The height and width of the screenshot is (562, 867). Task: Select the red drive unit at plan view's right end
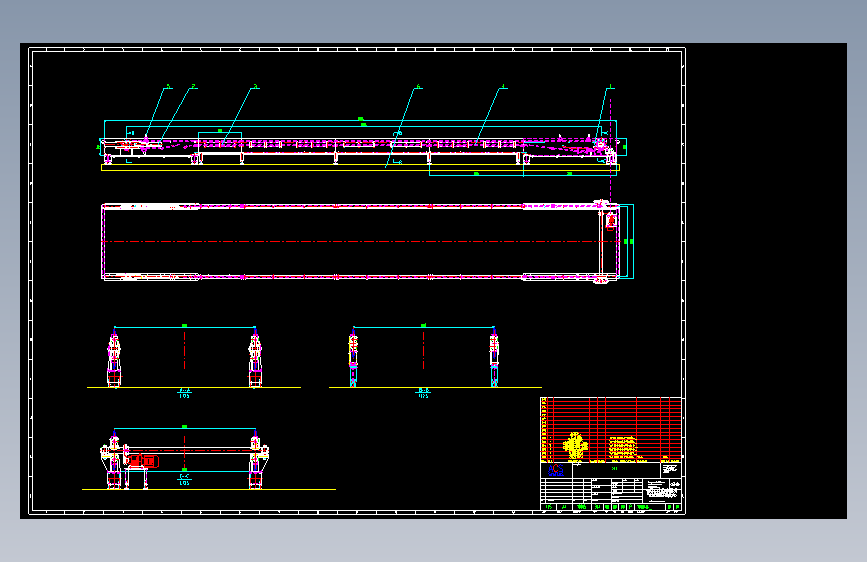611,221
